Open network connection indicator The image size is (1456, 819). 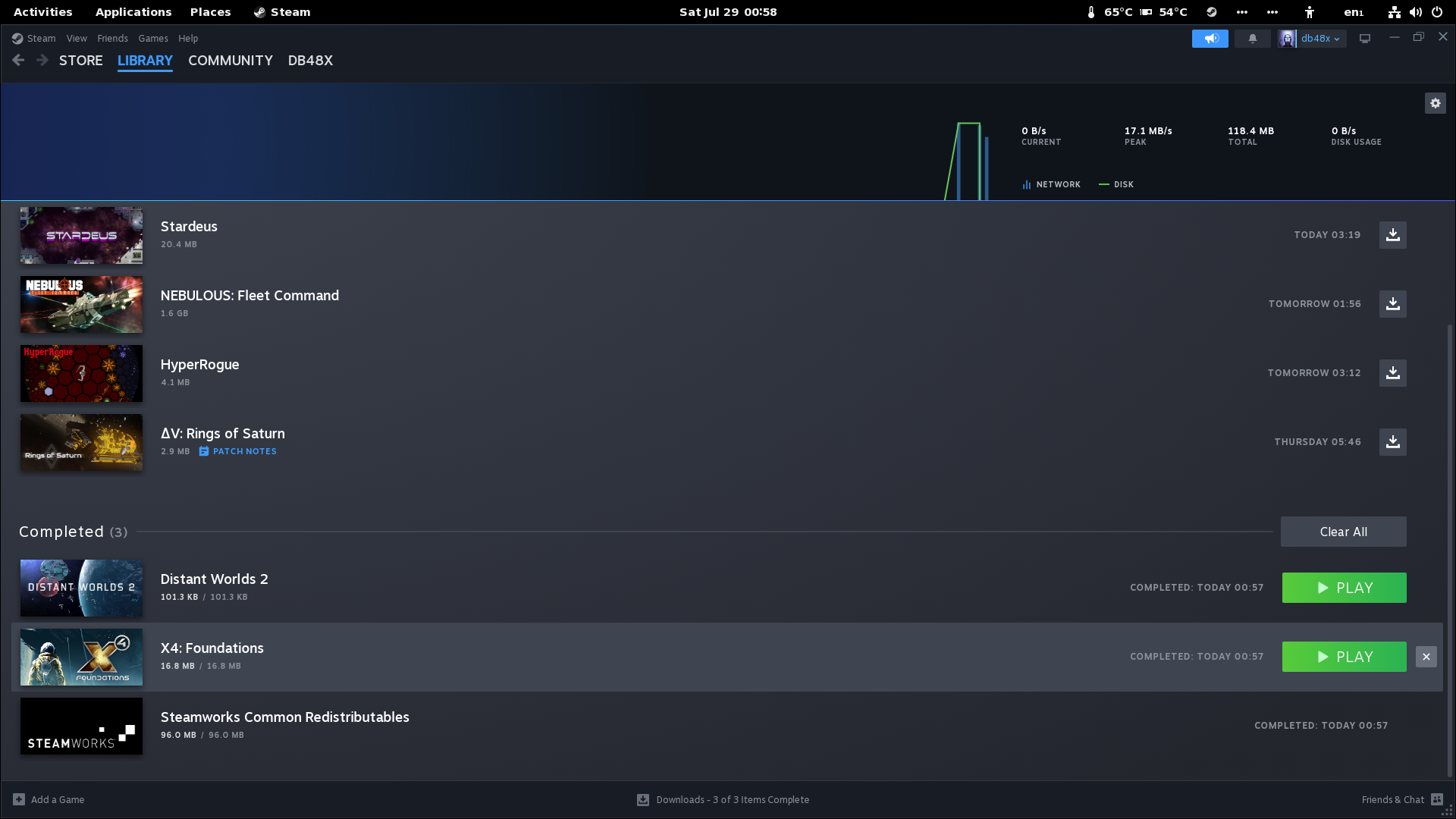1394,12
